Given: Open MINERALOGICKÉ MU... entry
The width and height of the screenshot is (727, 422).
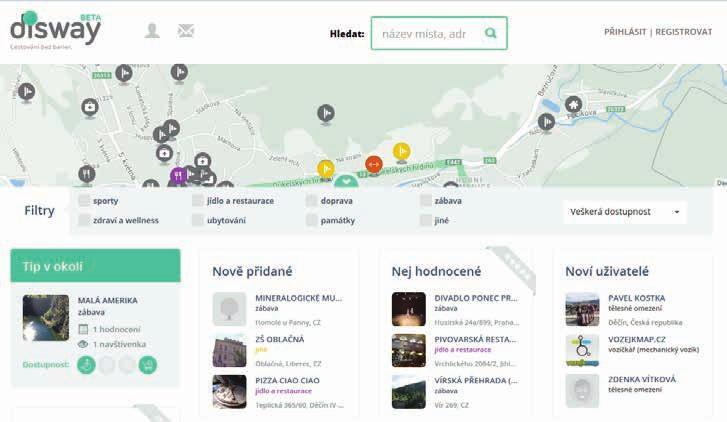Looking at the screenshot, I should [x=298, y=298].
